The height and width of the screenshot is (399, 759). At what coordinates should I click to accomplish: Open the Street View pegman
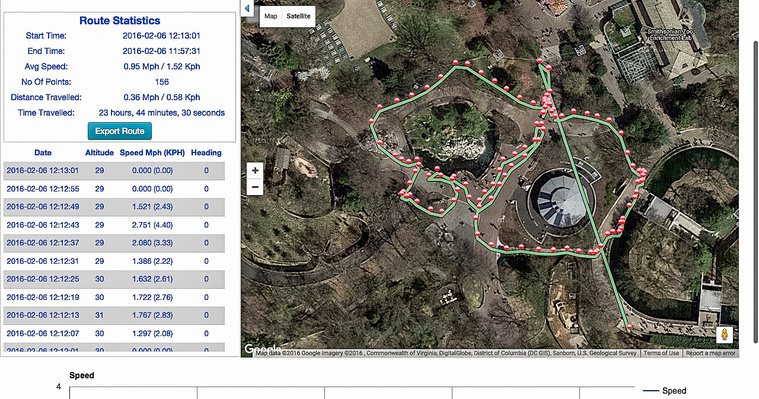point(724,335)
